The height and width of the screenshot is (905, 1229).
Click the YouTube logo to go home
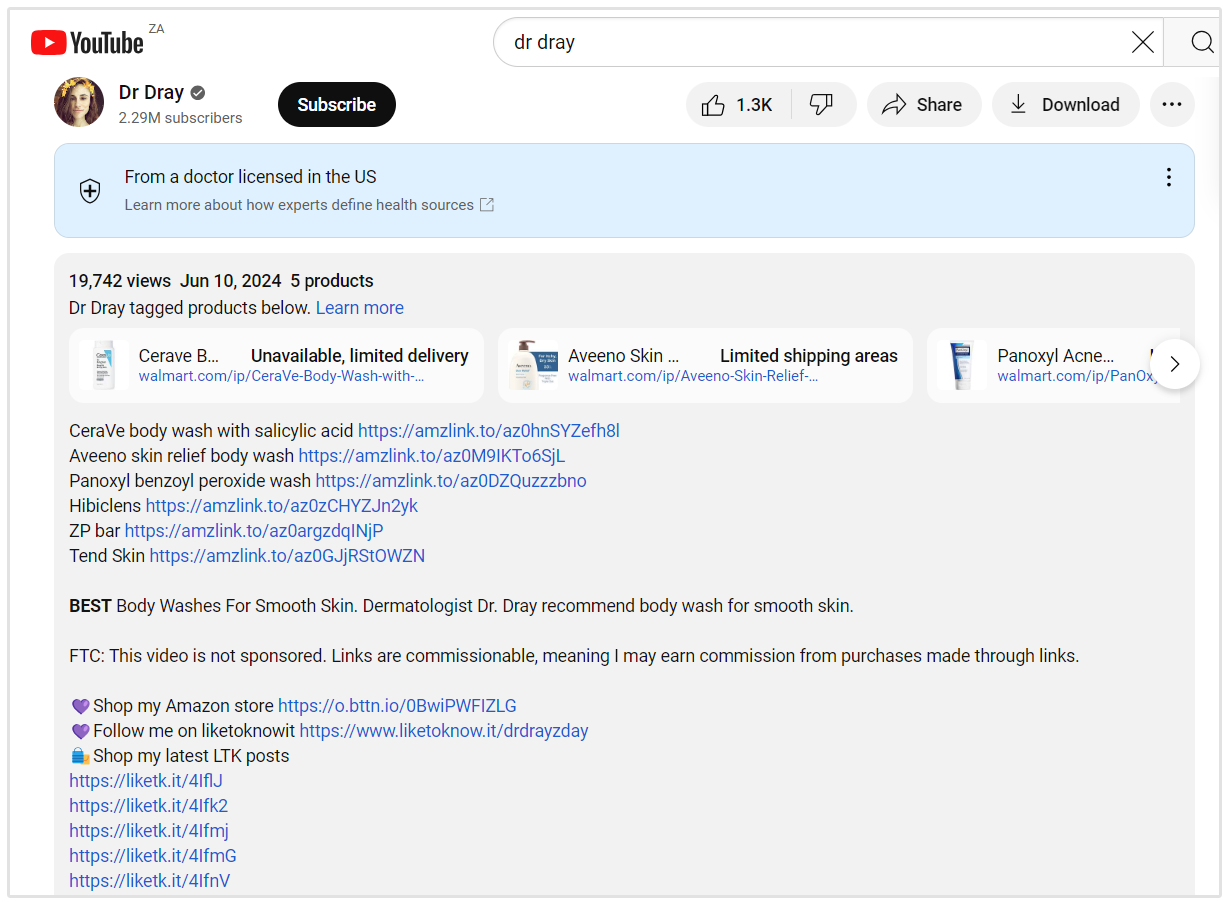(x=88, y=42)
